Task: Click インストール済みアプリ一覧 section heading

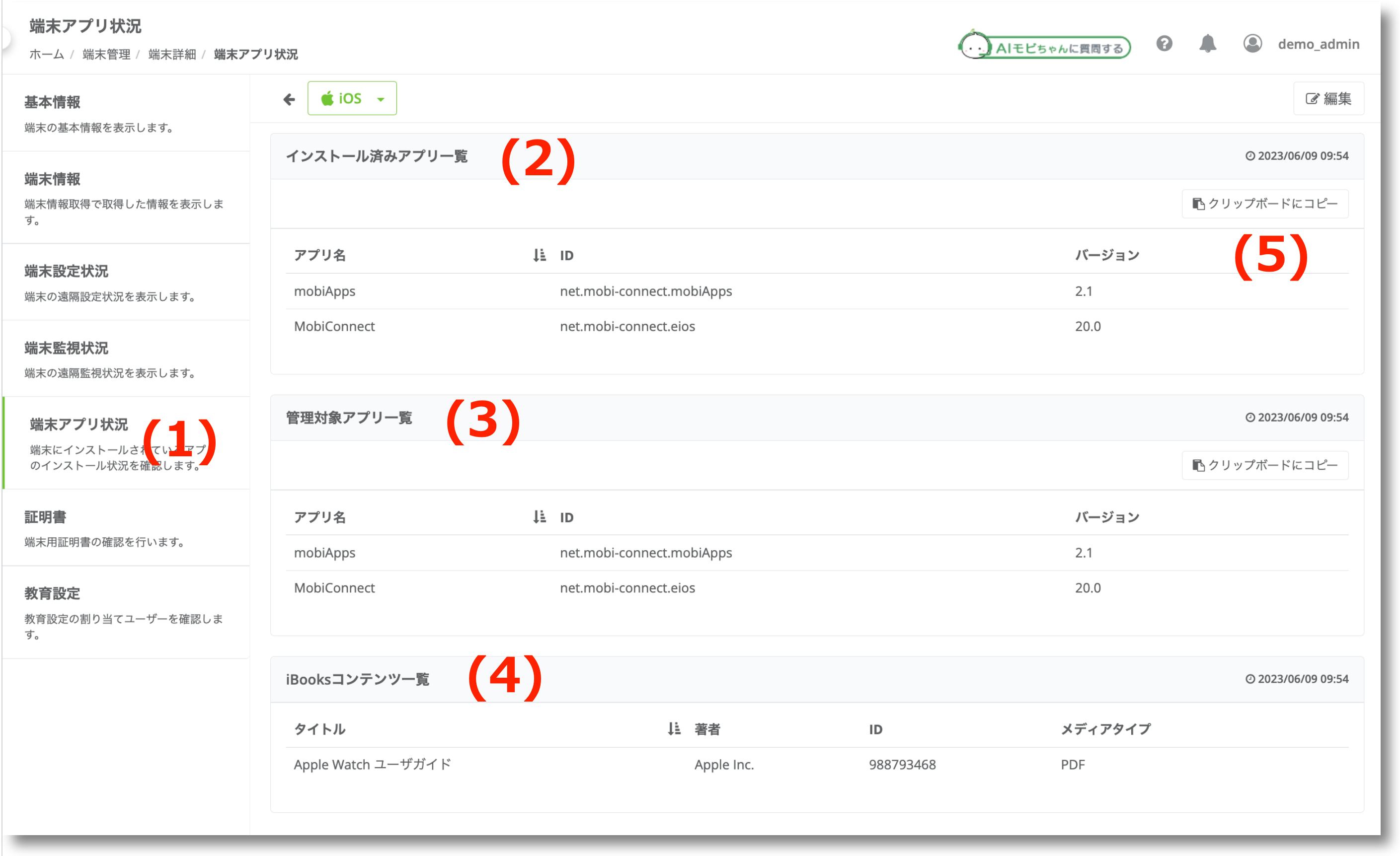Action: pos(377,156)
